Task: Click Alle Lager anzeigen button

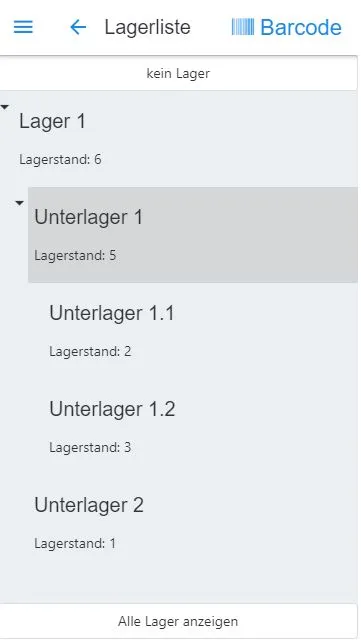Action: tap(178, 621)
